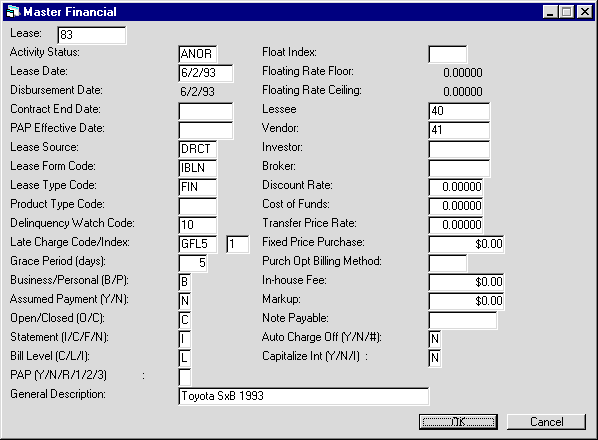Screen dimensions: 598x440
Task: Click the Business/Personal field
Action: (x=185, y=282)
